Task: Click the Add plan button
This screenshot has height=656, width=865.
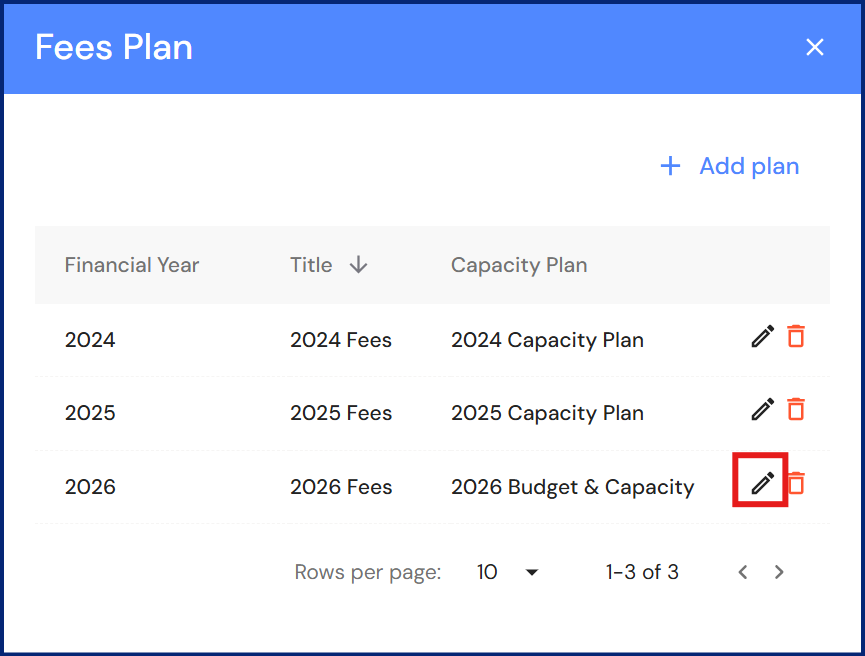Action: pyautogui.click(x=730, y=166)
